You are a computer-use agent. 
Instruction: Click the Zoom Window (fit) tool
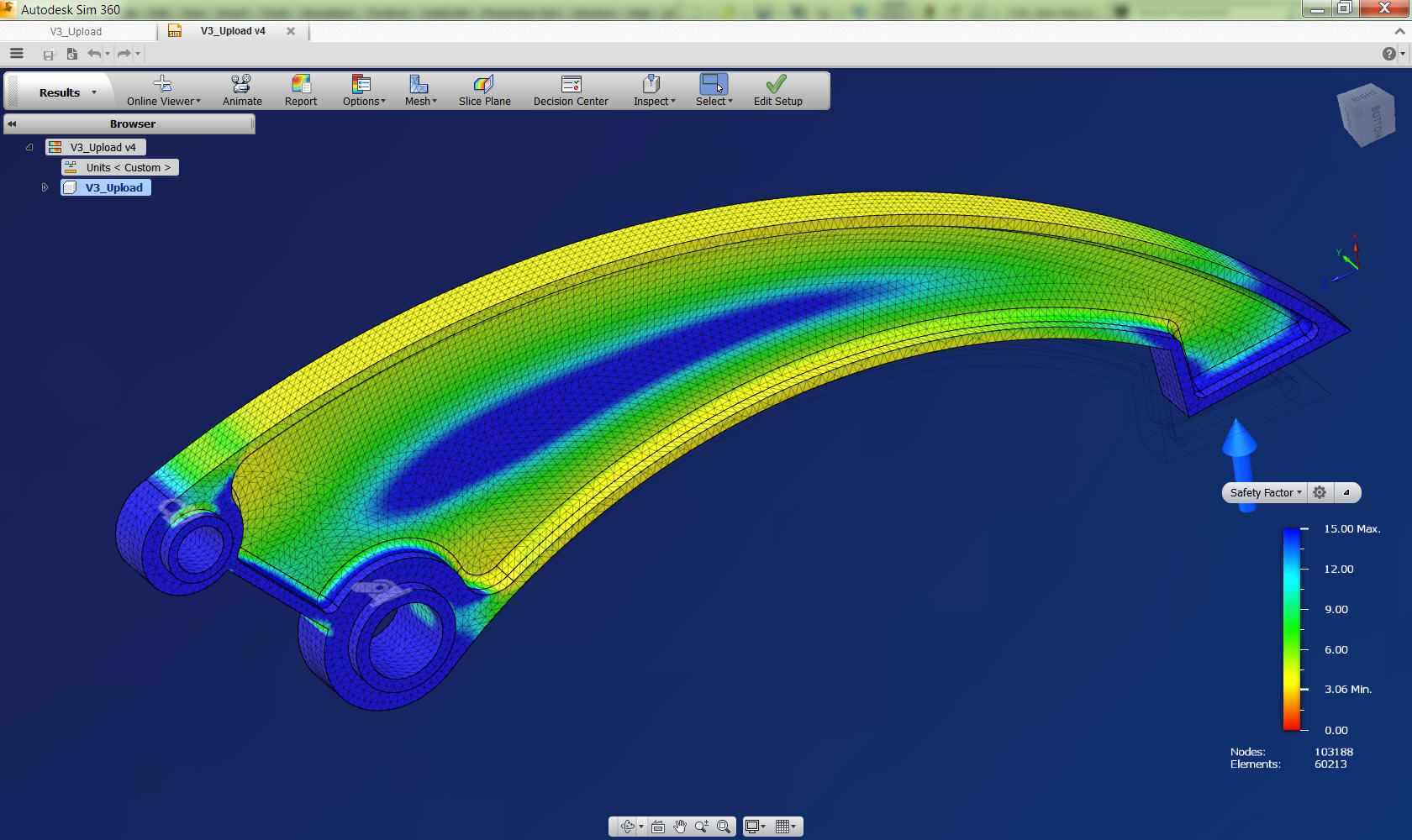724,827
